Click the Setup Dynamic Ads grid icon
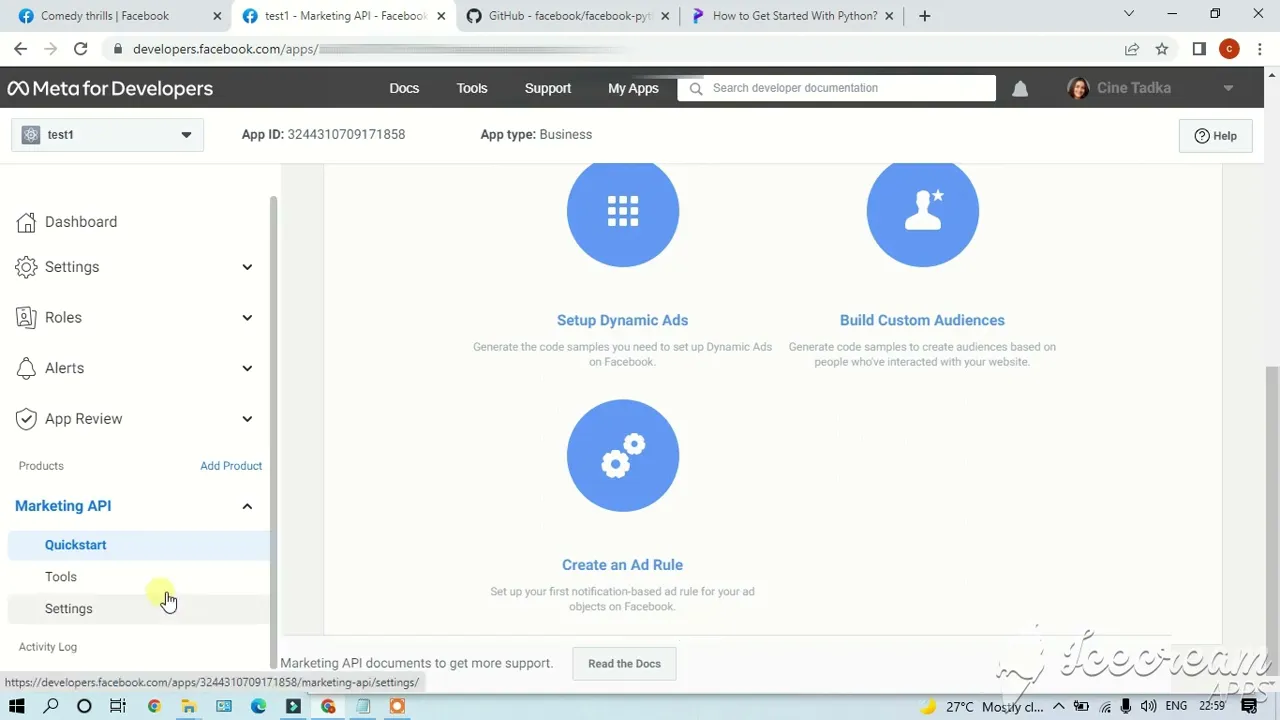The image size is (1280, 720). (x=622, y=211)
